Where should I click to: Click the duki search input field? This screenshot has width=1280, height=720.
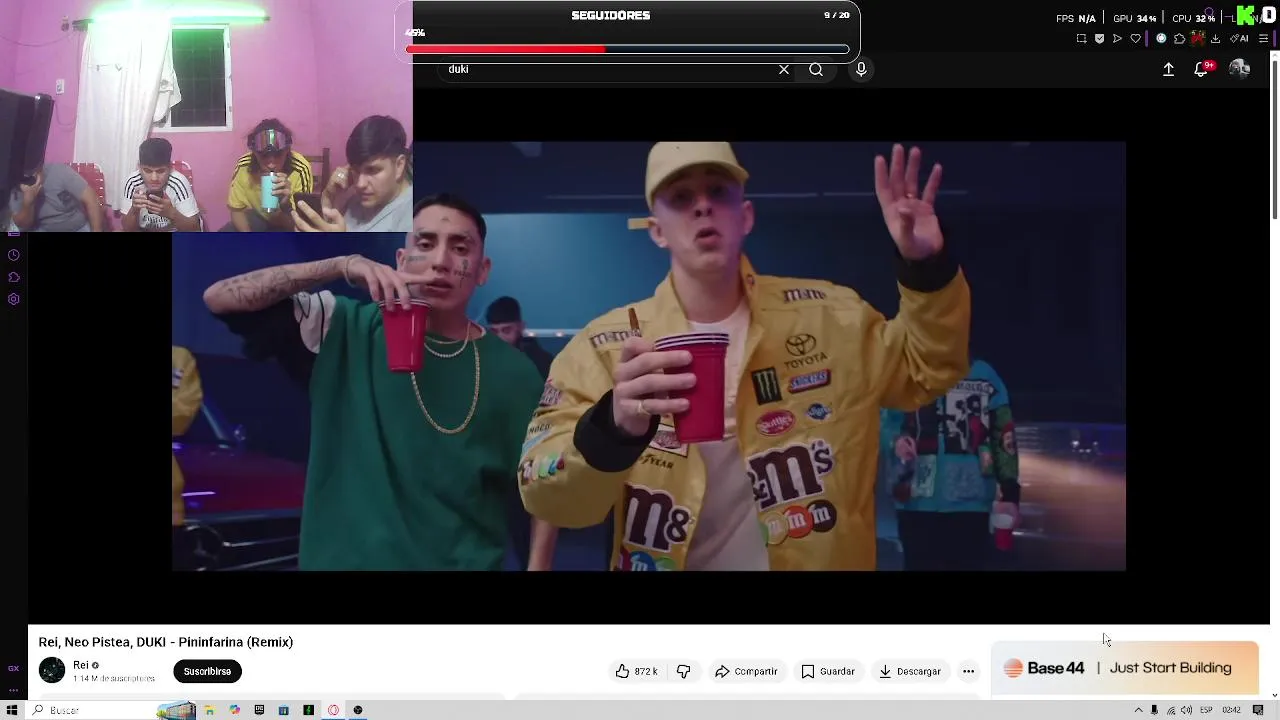pos(610,69)
